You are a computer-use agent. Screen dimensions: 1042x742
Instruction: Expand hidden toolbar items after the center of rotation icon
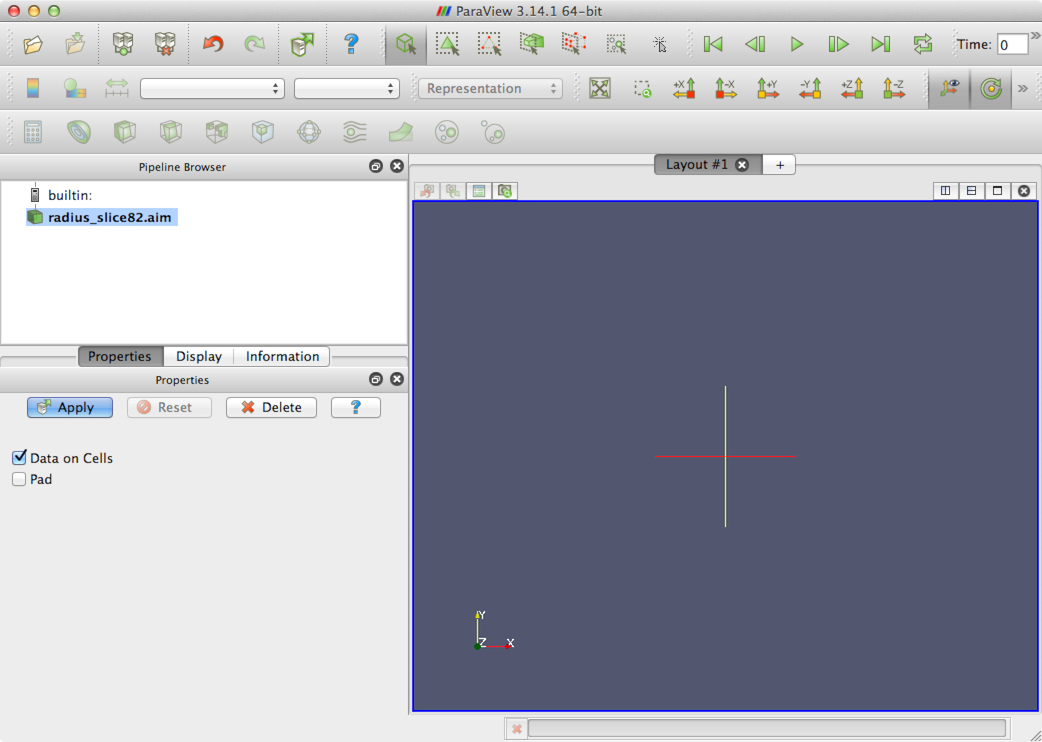[x=1023, y=88]
